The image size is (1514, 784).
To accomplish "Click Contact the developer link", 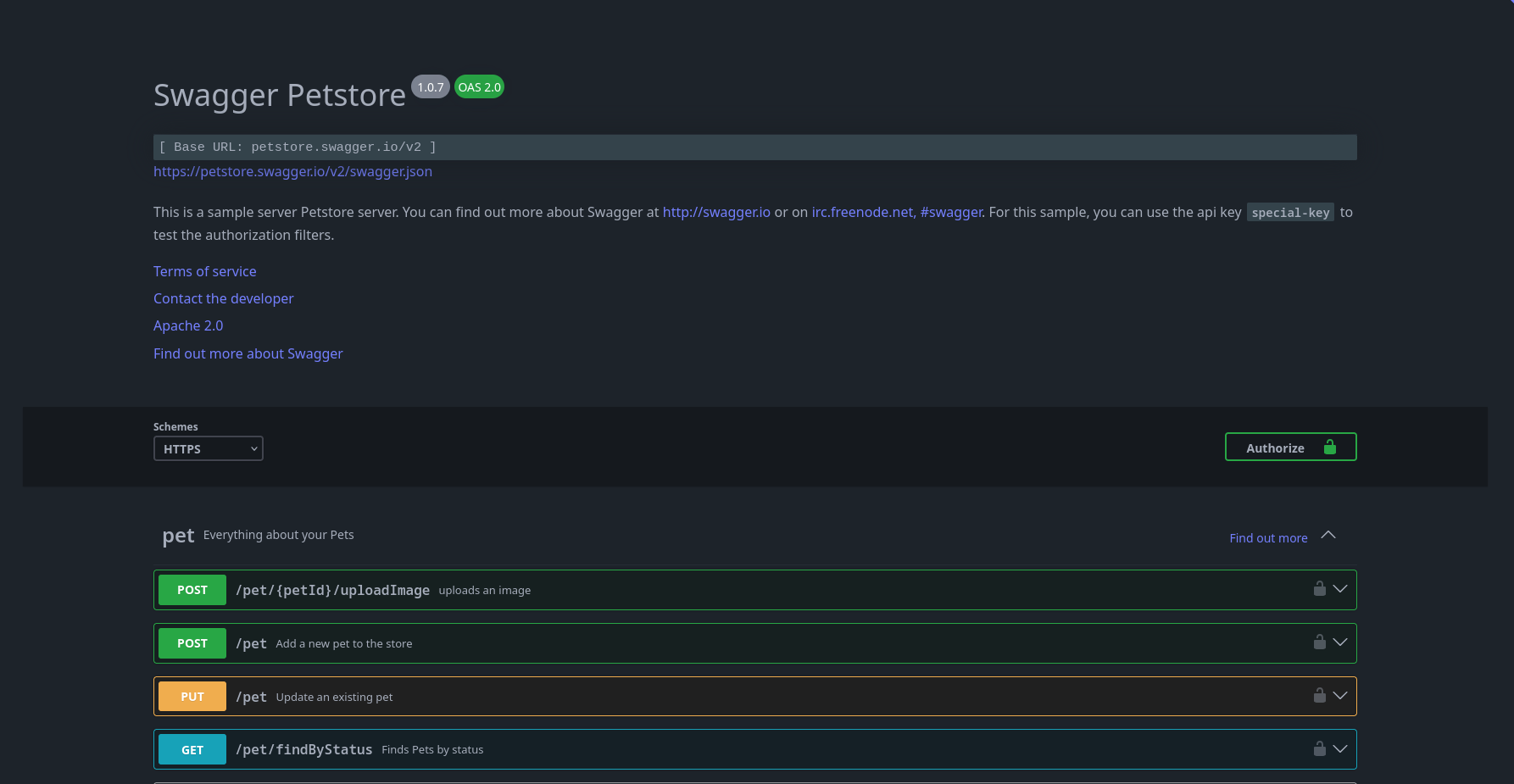I will [223, 298].
